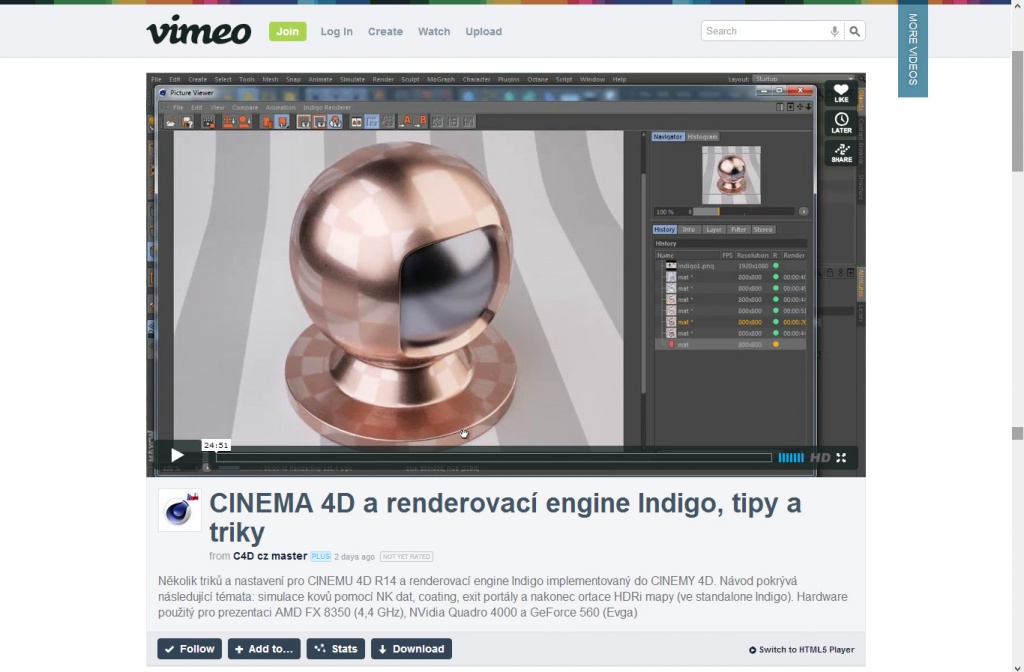The width and height of the screenshot is (1024, 672).
Task: Adjust volume using the blue bars
Action: [x=791, y=458]
